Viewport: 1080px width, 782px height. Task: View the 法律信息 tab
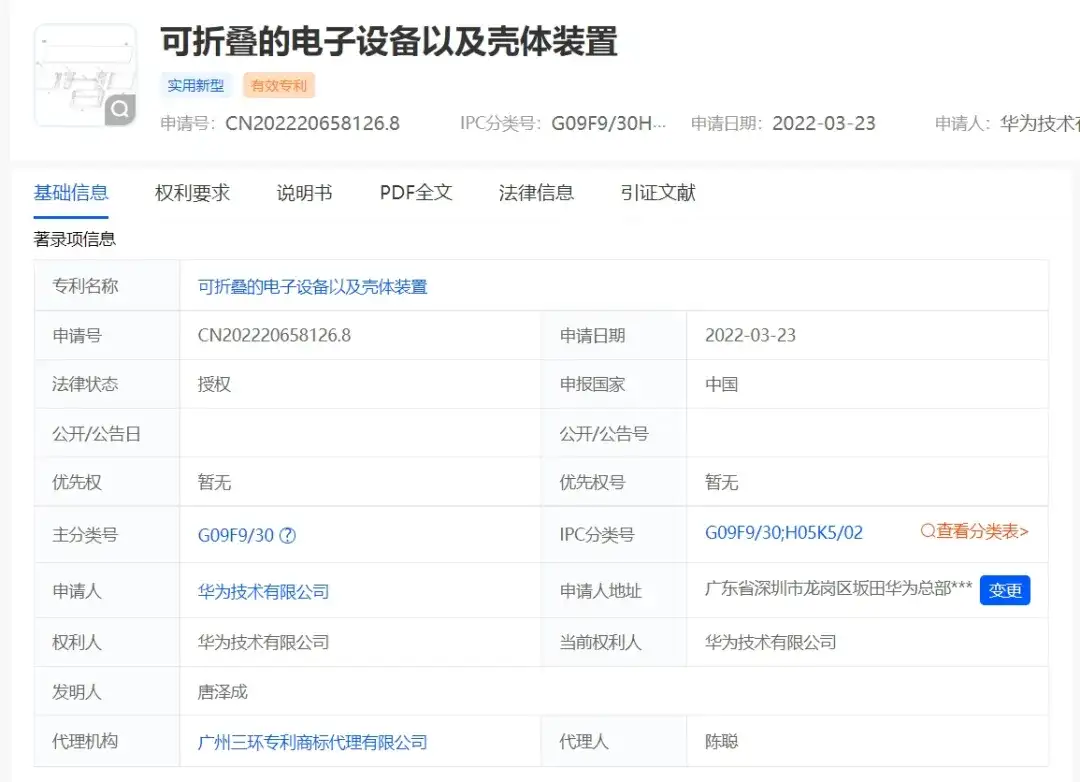536,193
